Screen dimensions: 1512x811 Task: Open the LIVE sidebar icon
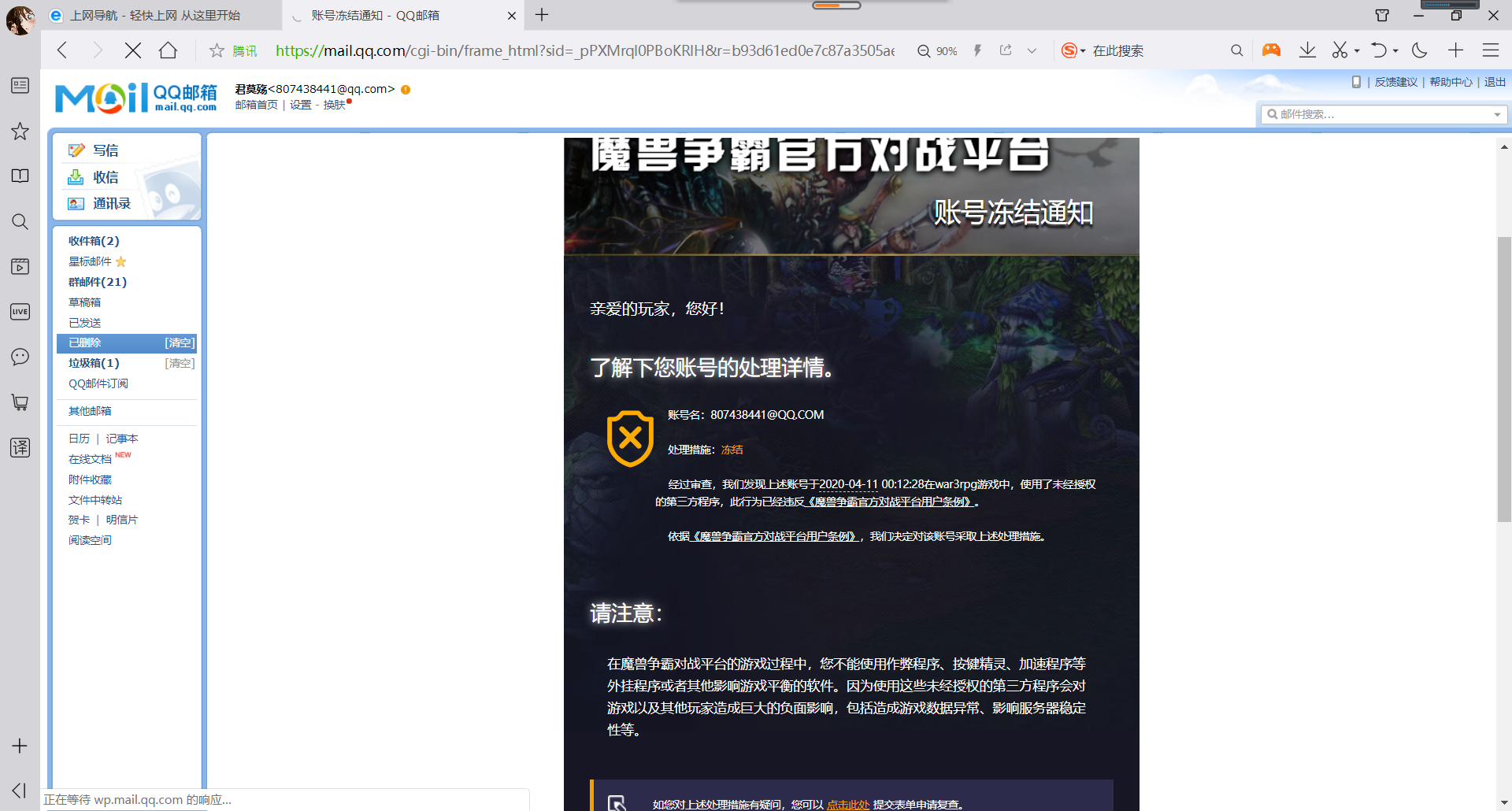pos(20,312)
